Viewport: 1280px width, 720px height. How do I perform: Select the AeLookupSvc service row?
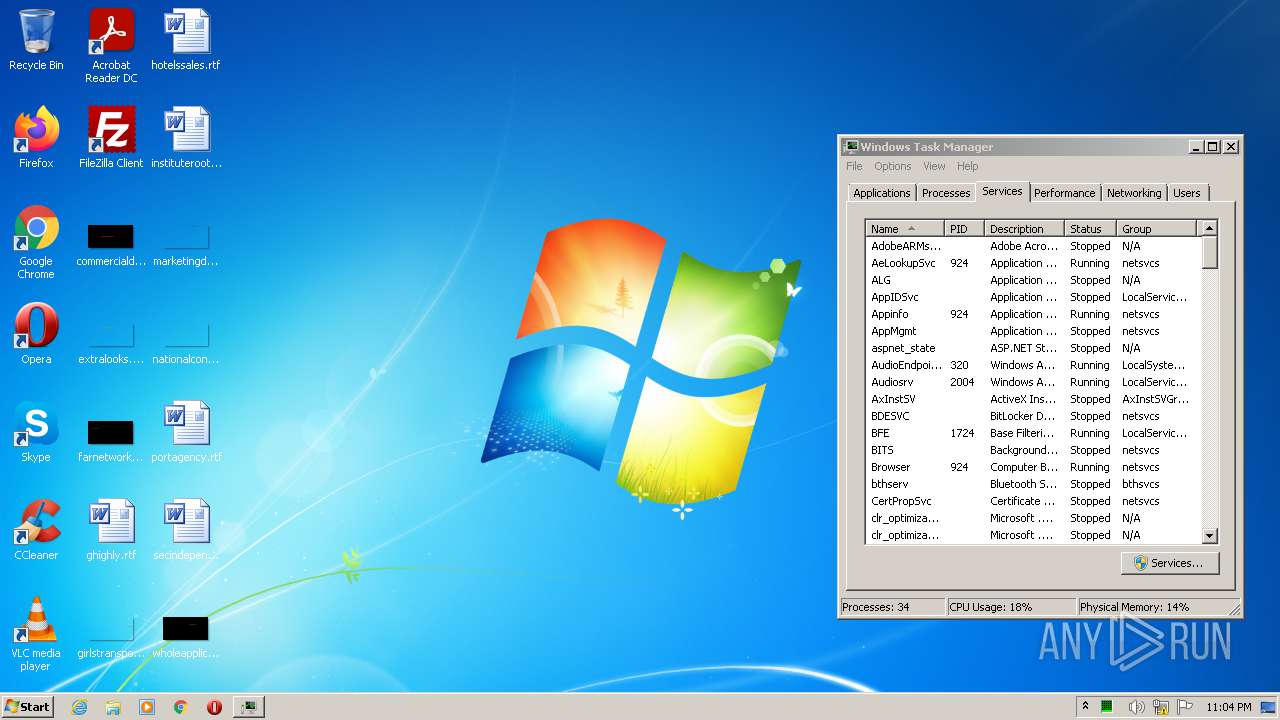pos(1033,263)
